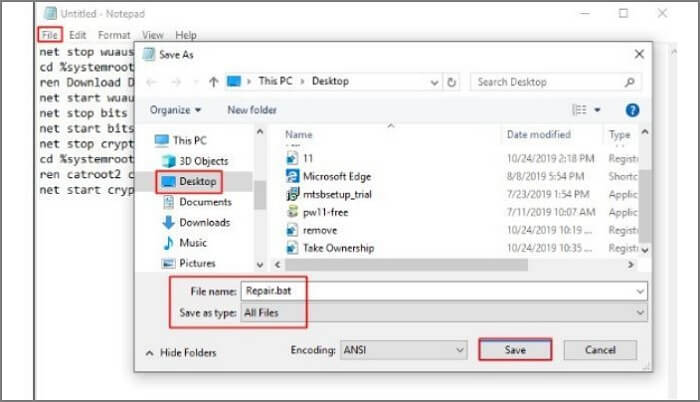
Task: Open the Format menu in Notepad
Action: [114, 35]
